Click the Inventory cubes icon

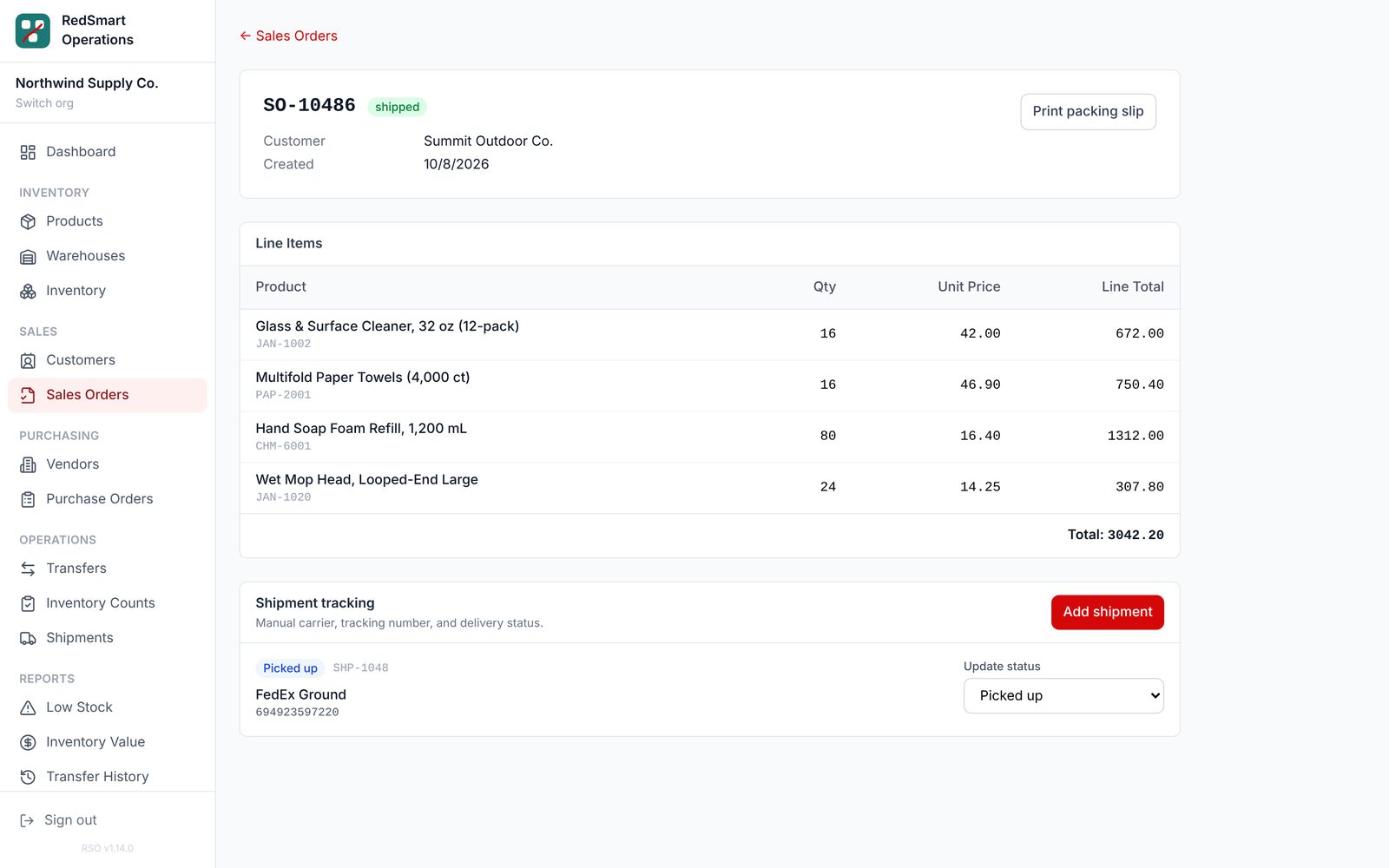[28, 291]
